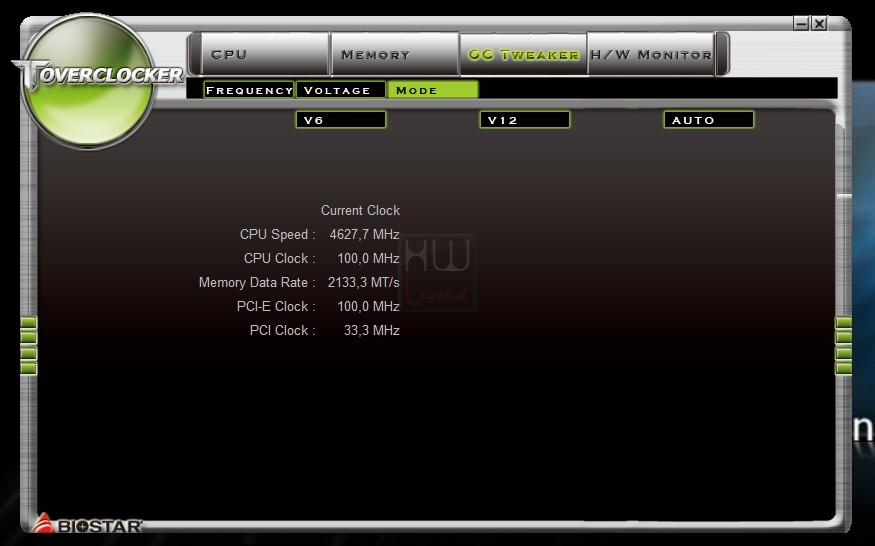Click the PCI-E Clock 100,0 MHz value
This screenshot has height=546, width=875.
pos(368,306)
